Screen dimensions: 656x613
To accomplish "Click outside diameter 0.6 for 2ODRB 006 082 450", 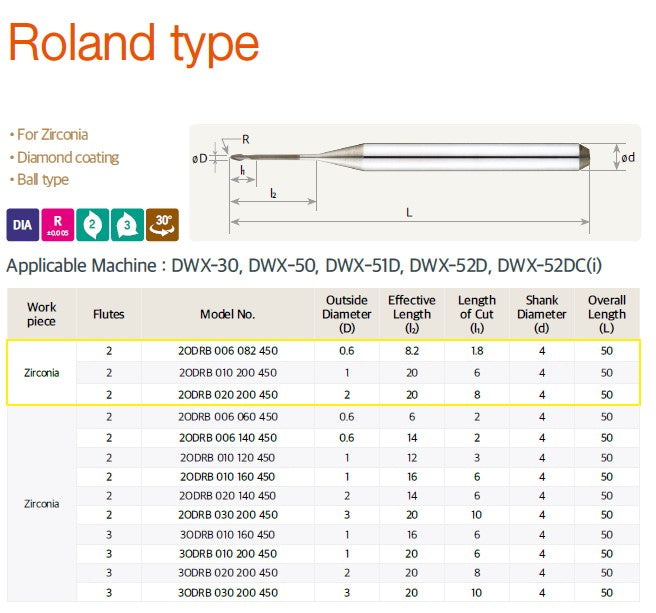I will click(x=347, y=351).
